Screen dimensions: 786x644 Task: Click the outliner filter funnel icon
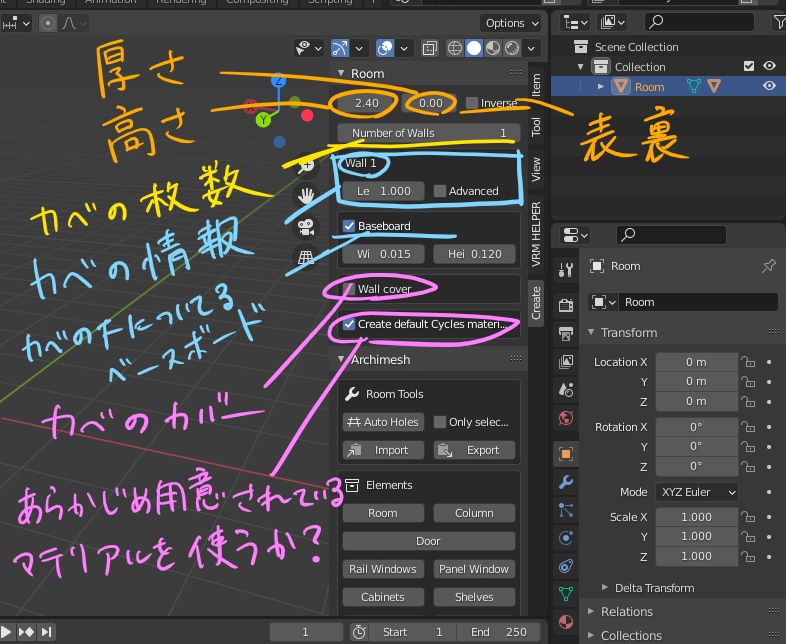779,22
